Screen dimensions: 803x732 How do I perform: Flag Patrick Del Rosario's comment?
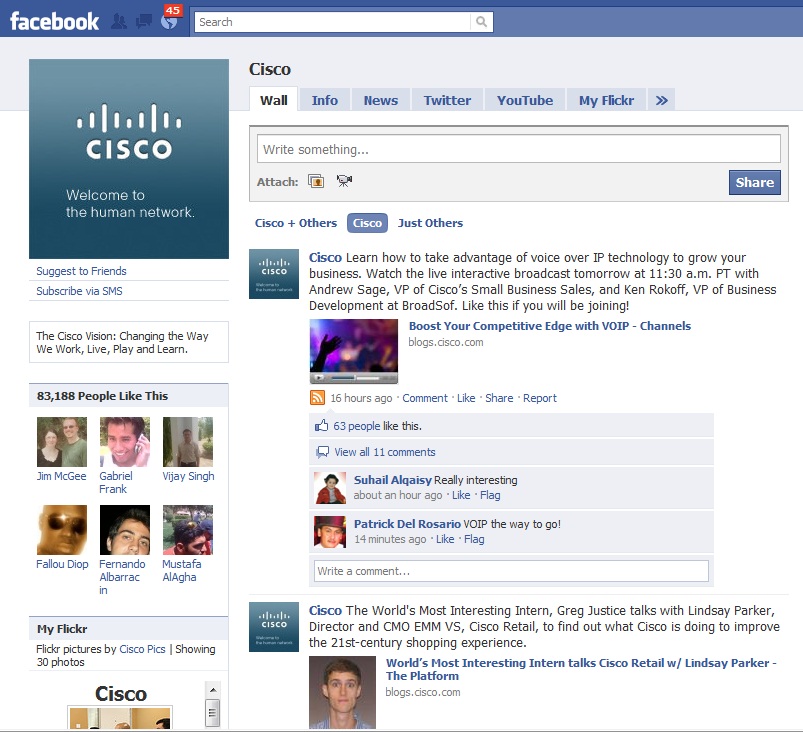click(474, 539)
